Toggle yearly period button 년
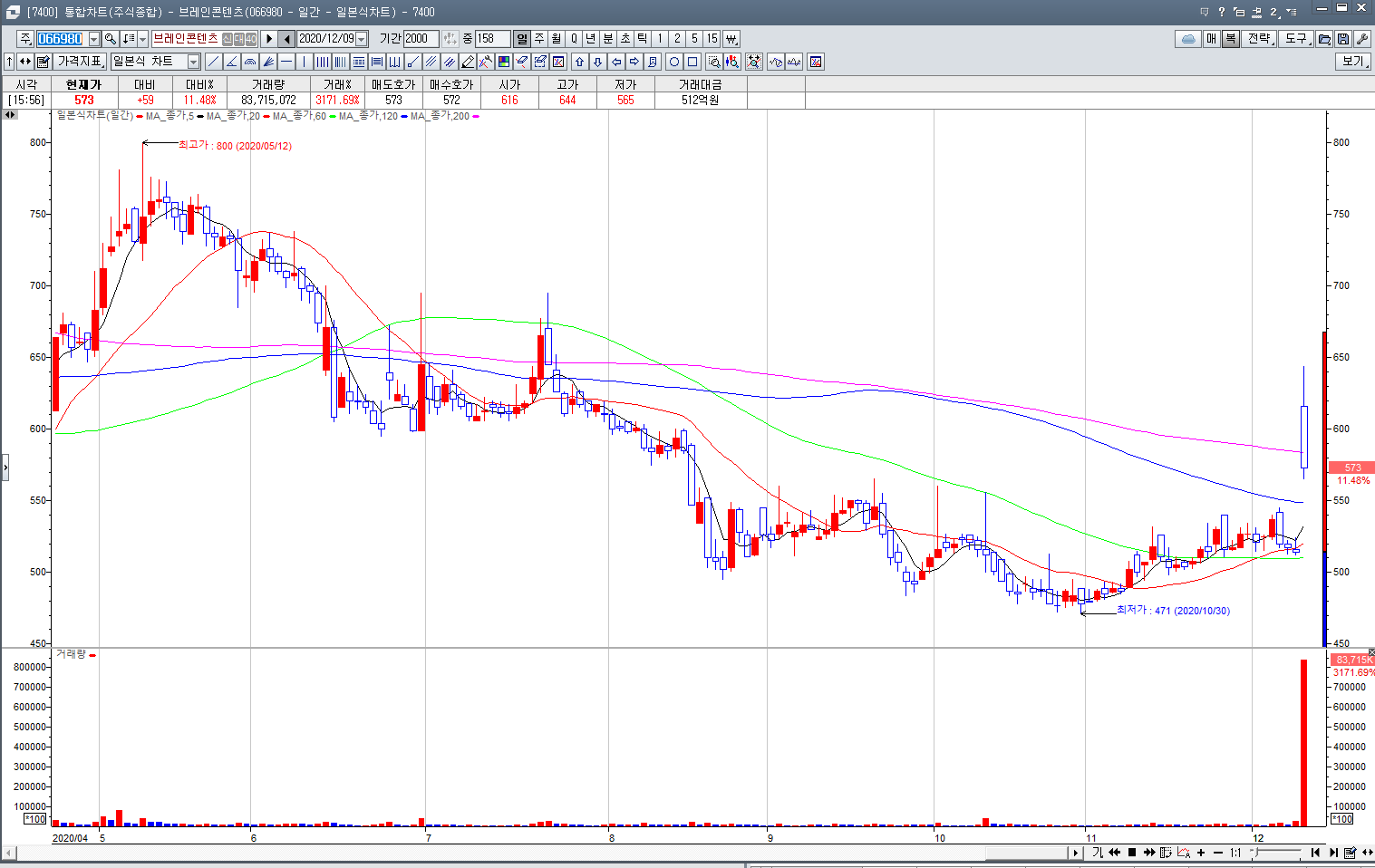Image resolution: width=1375 pixels, height=868 pixels. [591, 39]
